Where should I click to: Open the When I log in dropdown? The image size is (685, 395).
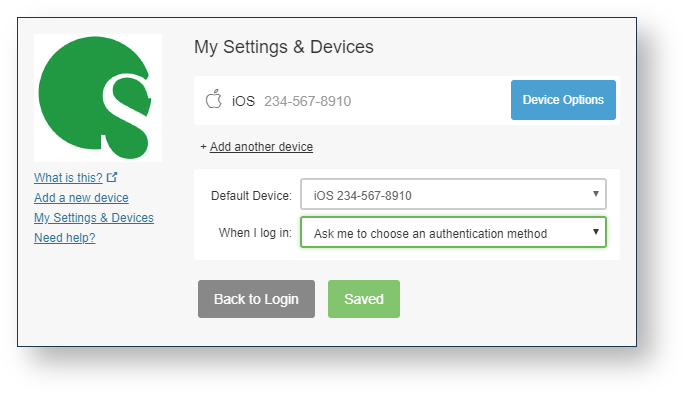453,232
